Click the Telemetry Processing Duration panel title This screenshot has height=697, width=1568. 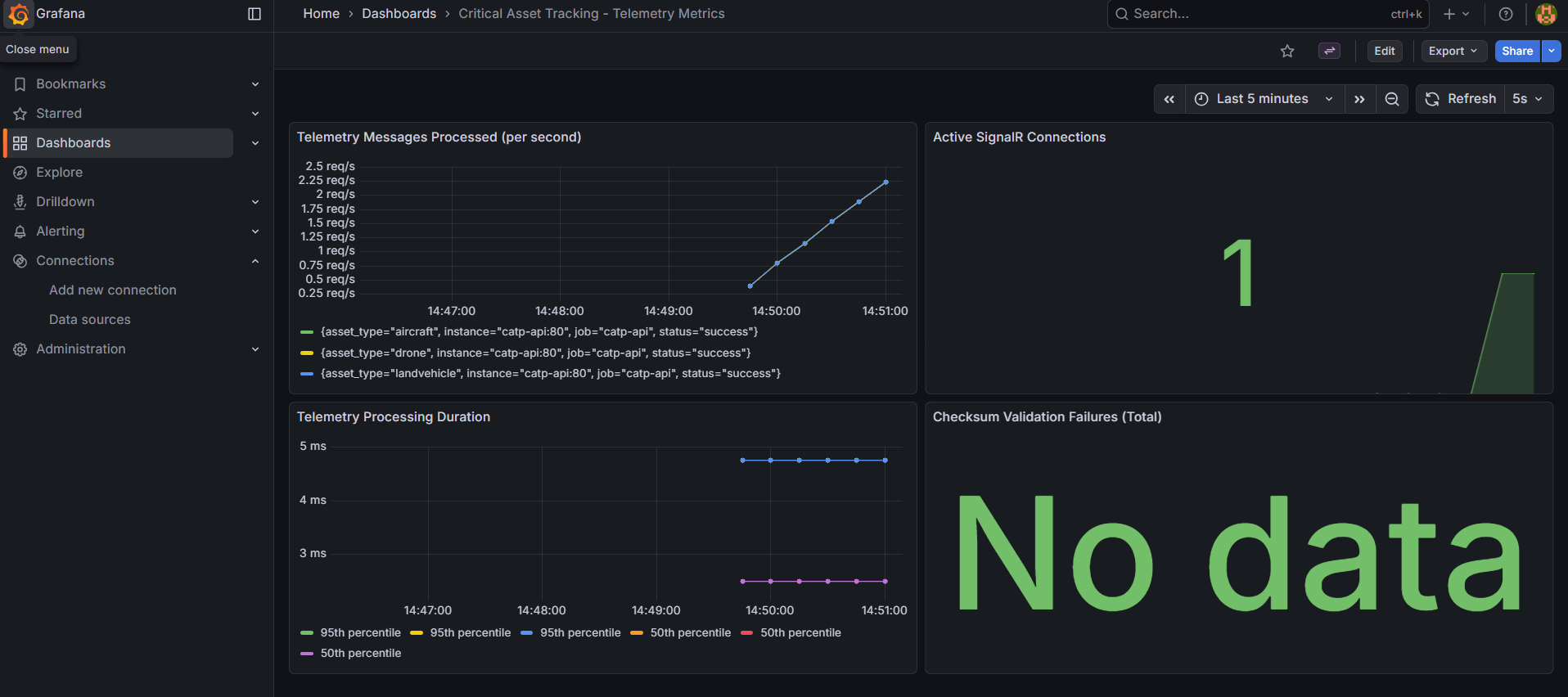click(x=393, y=417)
